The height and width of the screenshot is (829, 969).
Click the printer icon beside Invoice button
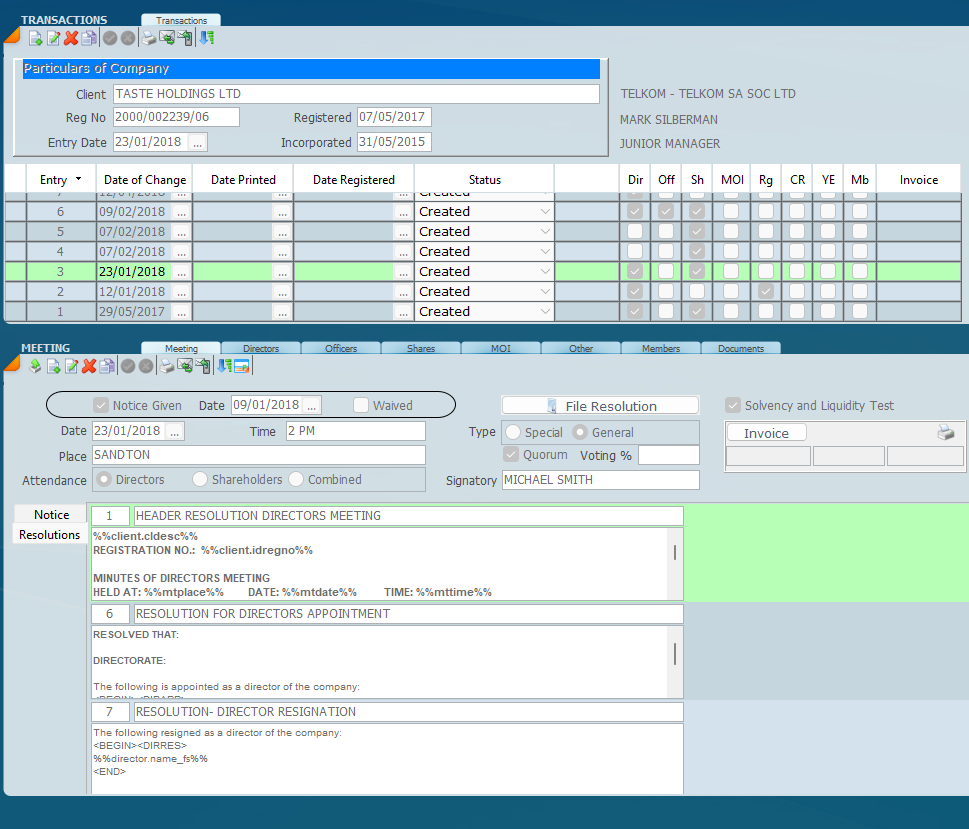tap(945, 433)
